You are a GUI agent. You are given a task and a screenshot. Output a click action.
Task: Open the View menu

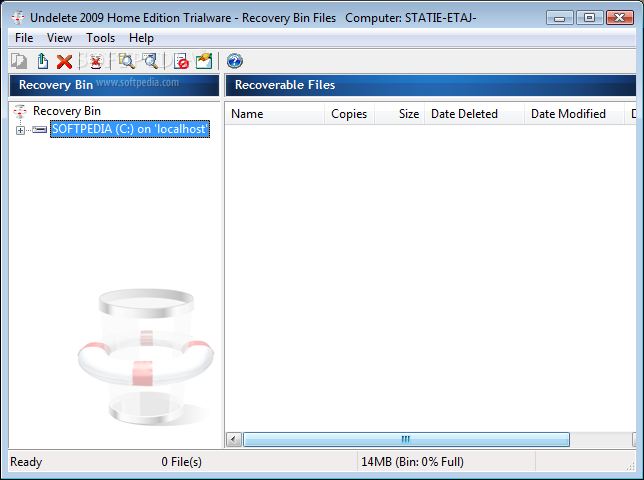(60, 38)
